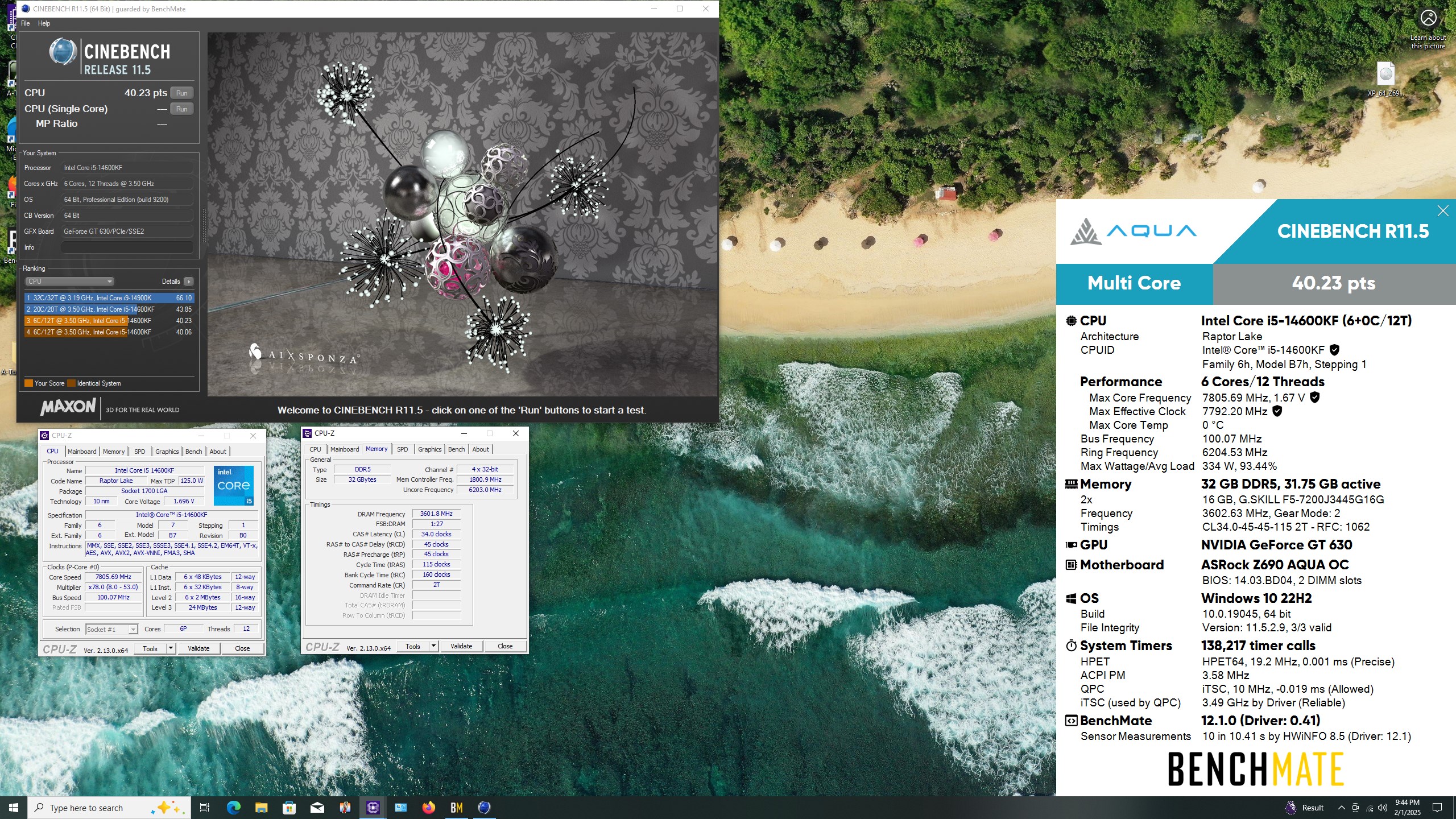This screenshot has width=1456, height=819.
Task: Run the CPU multi-core benchmark in Cinebench
Action: coord(181,93)
